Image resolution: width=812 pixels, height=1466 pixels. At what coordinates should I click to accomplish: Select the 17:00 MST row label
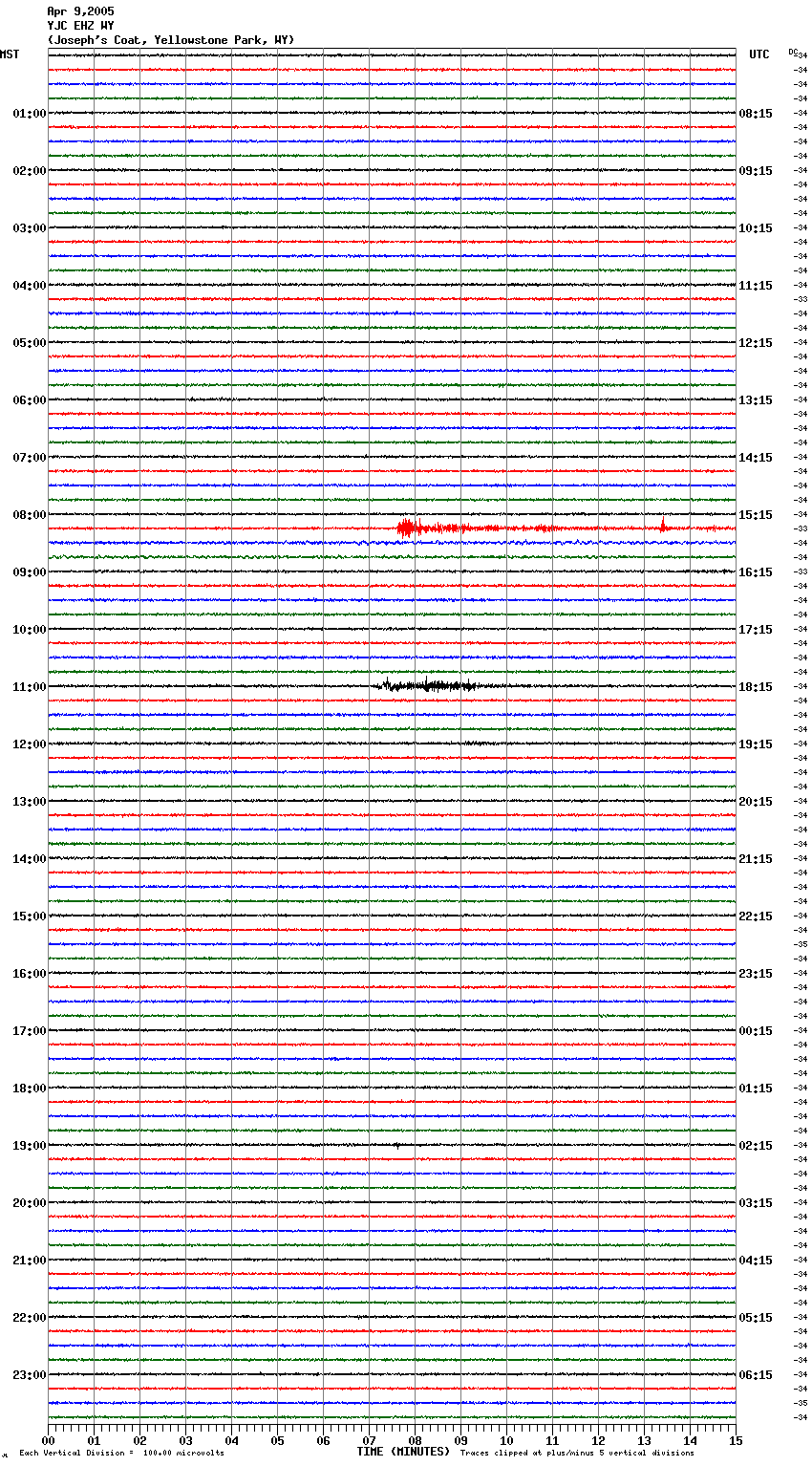[30, 1031]
